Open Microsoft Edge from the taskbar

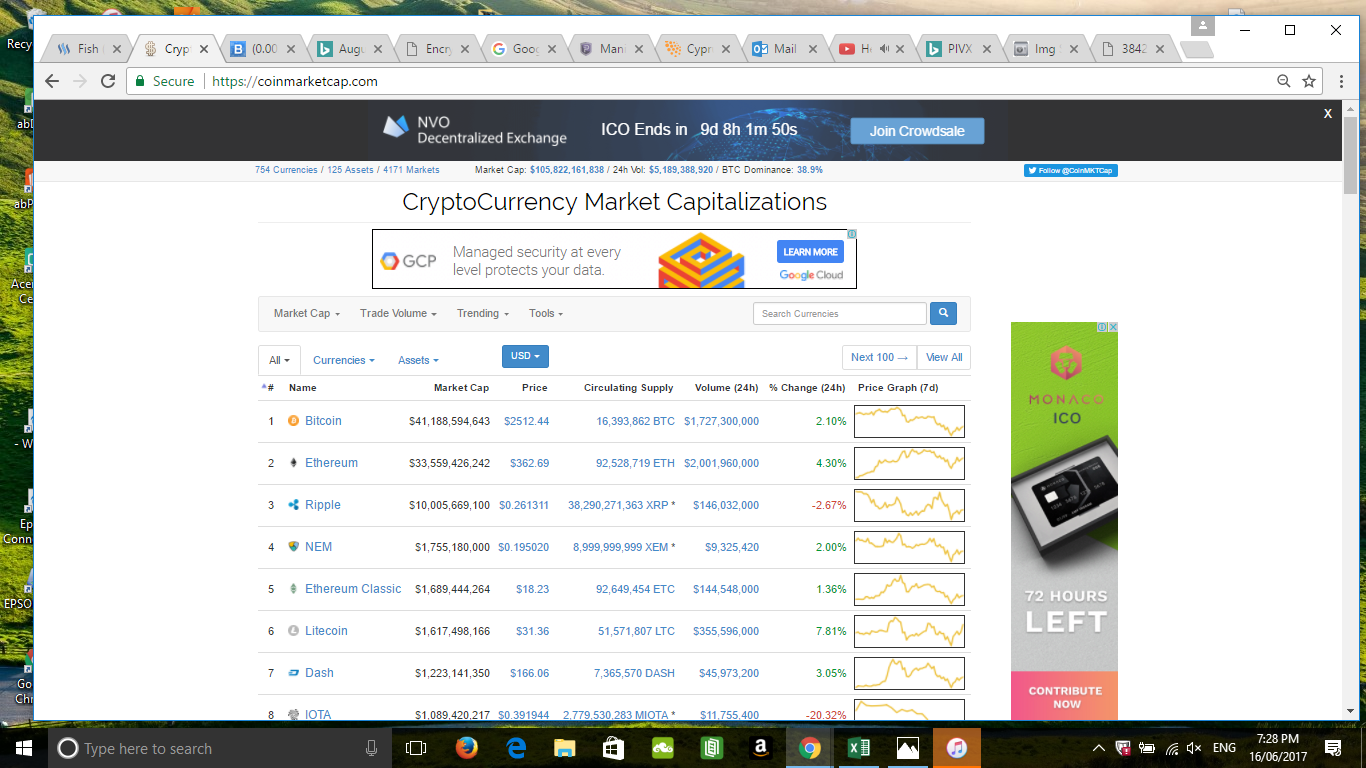click(516, 748)
